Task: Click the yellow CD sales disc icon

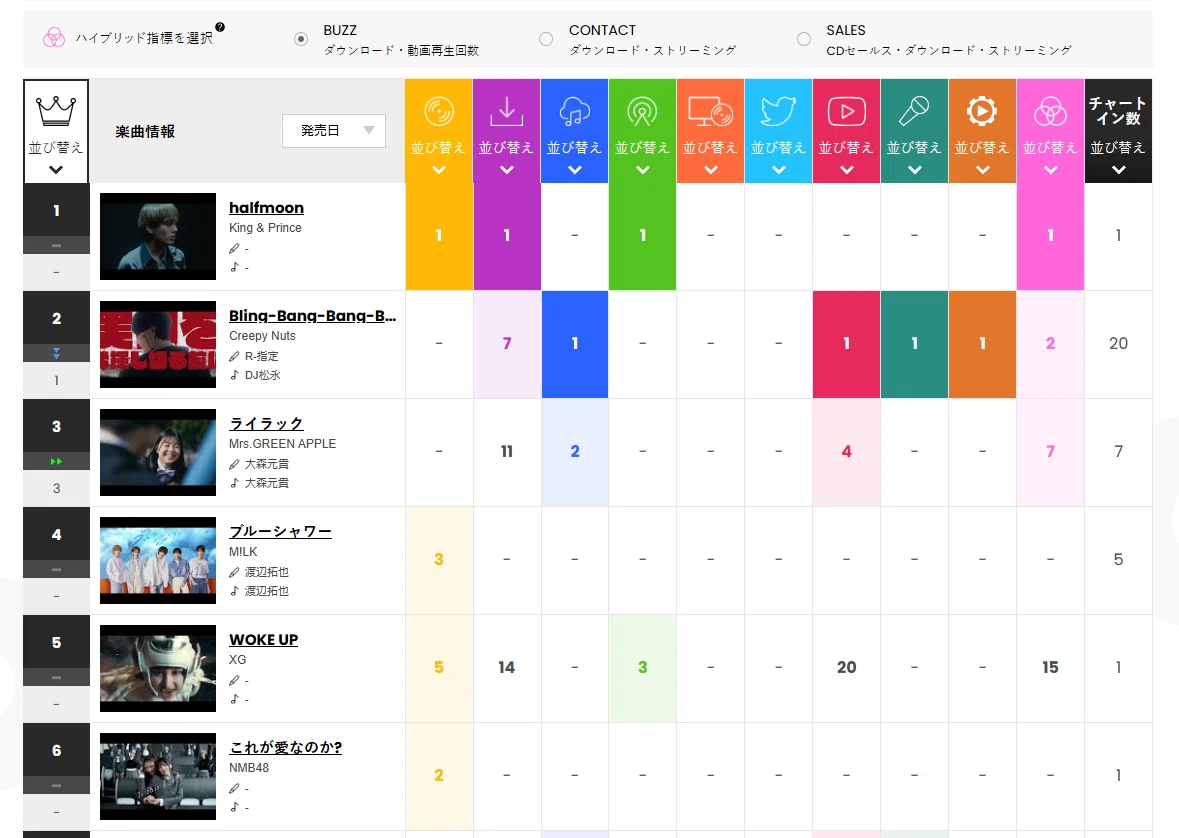Action: pos(439,111)
